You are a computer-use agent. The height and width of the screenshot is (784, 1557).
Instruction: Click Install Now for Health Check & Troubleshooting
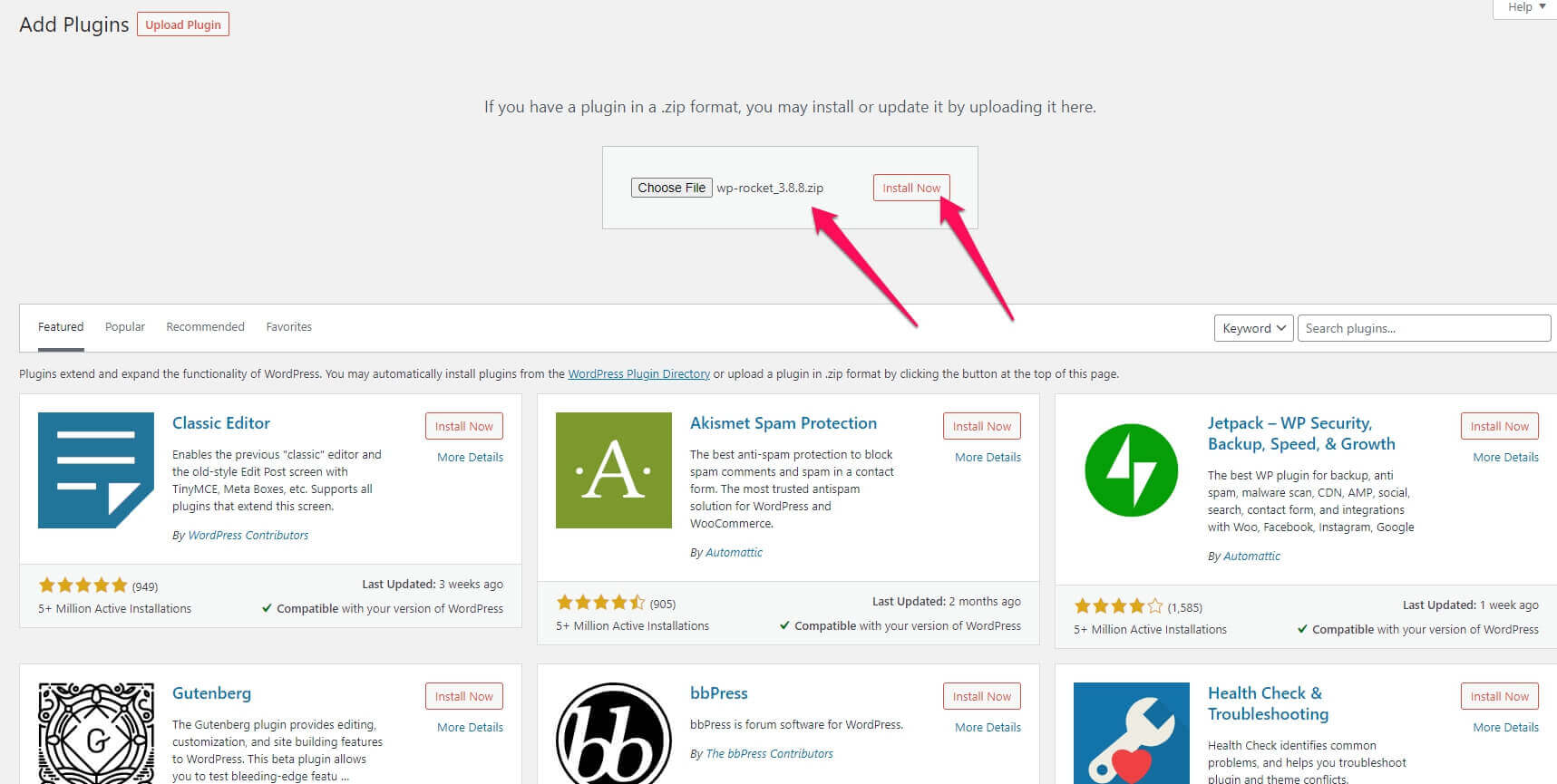1500,696
